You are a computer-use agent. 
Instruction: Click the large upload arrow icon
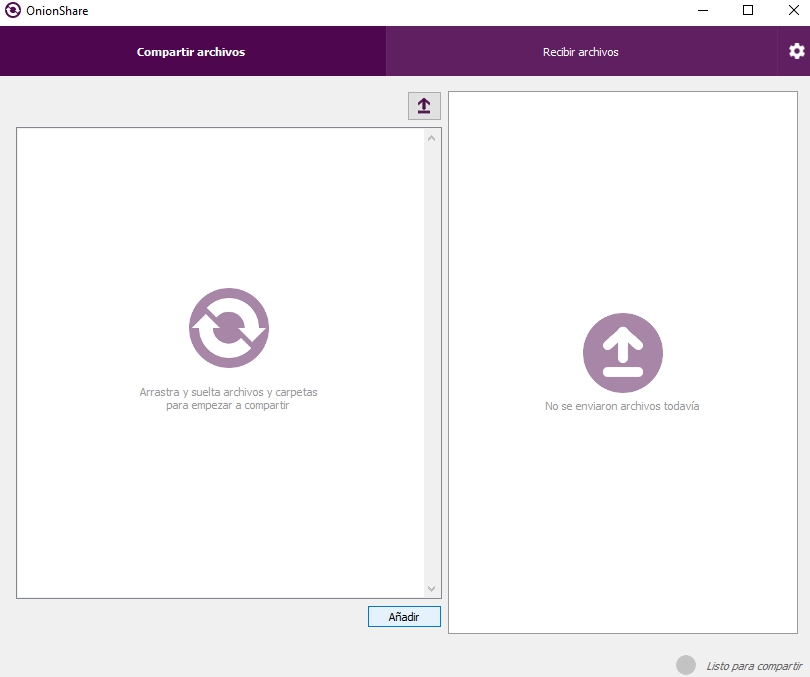click(x=622, y=352)
